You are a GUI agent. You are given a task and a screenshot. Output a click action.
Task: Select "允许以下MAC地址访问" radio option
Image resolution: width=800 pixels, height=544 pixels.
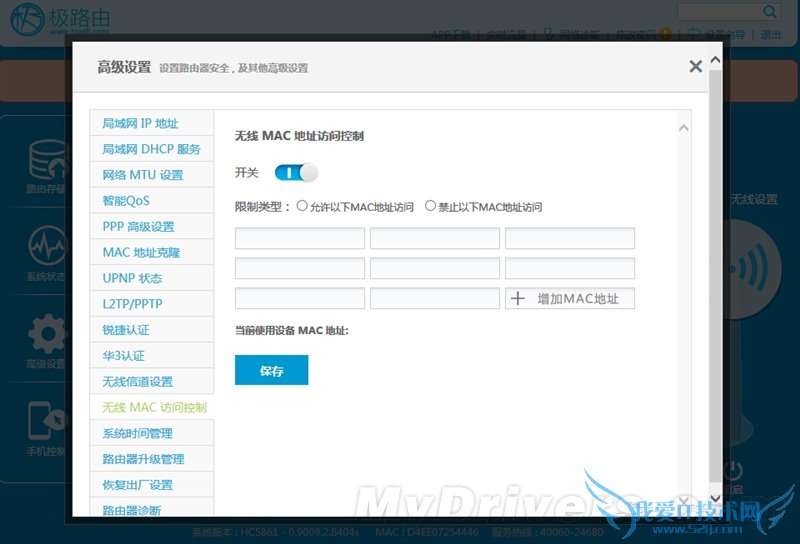coord(302,206)
